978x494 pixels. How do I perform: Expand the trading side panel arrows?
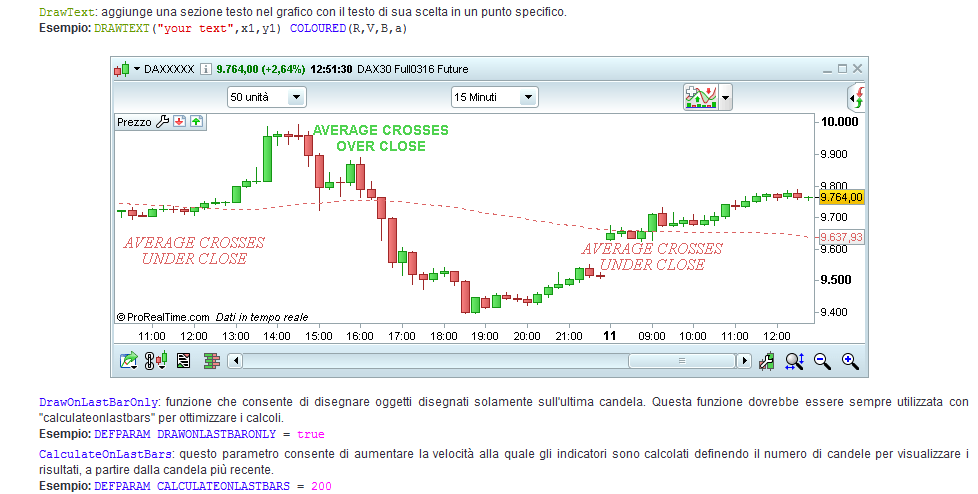tap(858, 98)
